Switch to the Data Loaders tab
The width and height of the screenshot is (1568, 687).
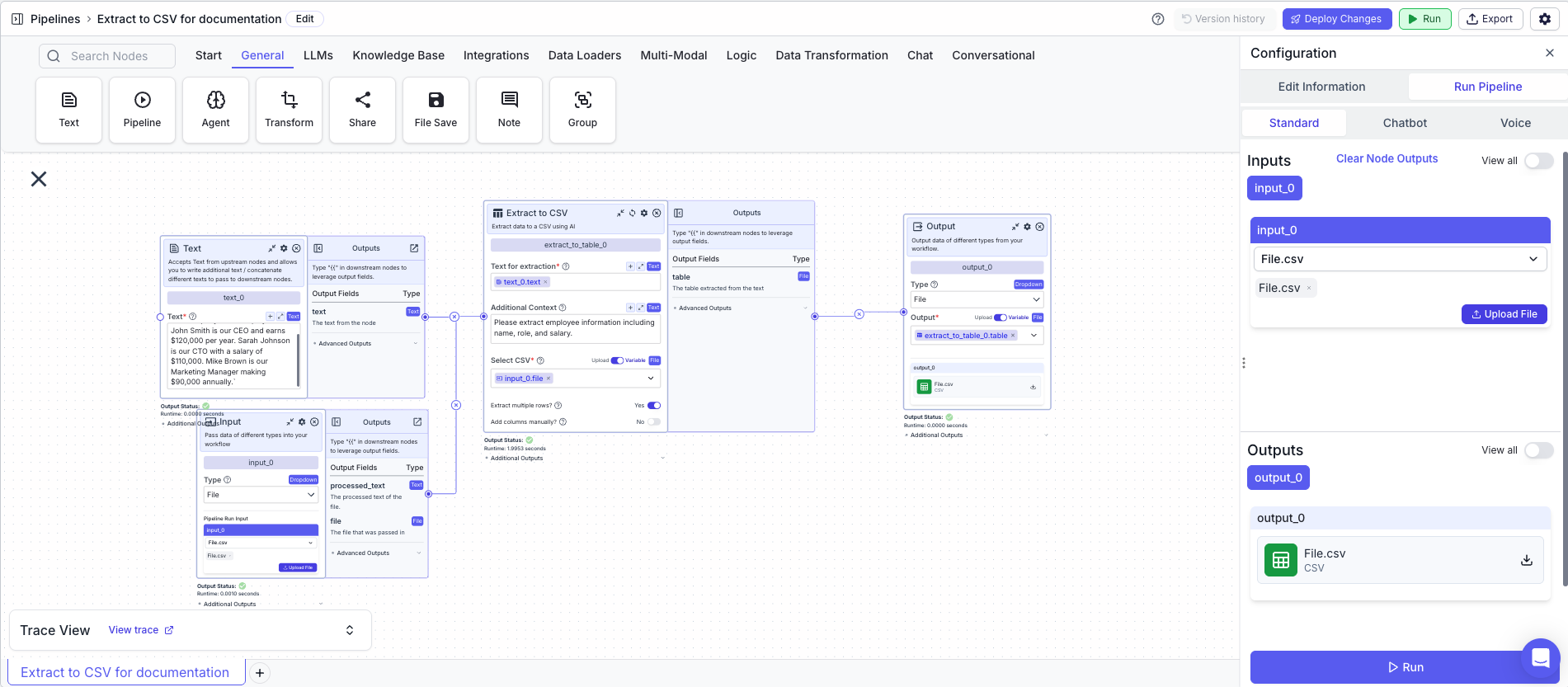[x=584, y=55]
